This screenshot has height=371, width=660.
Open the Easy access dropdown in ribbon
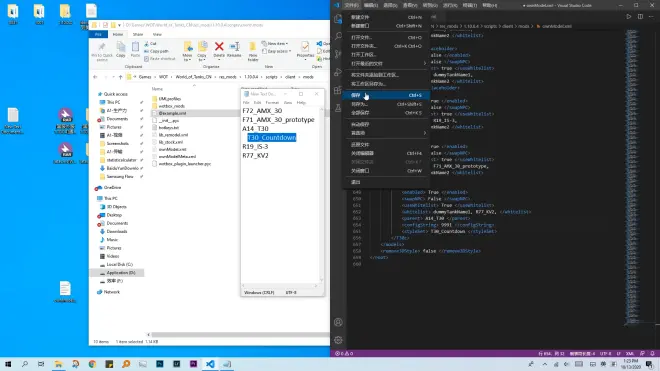click(x=277, y=51)
